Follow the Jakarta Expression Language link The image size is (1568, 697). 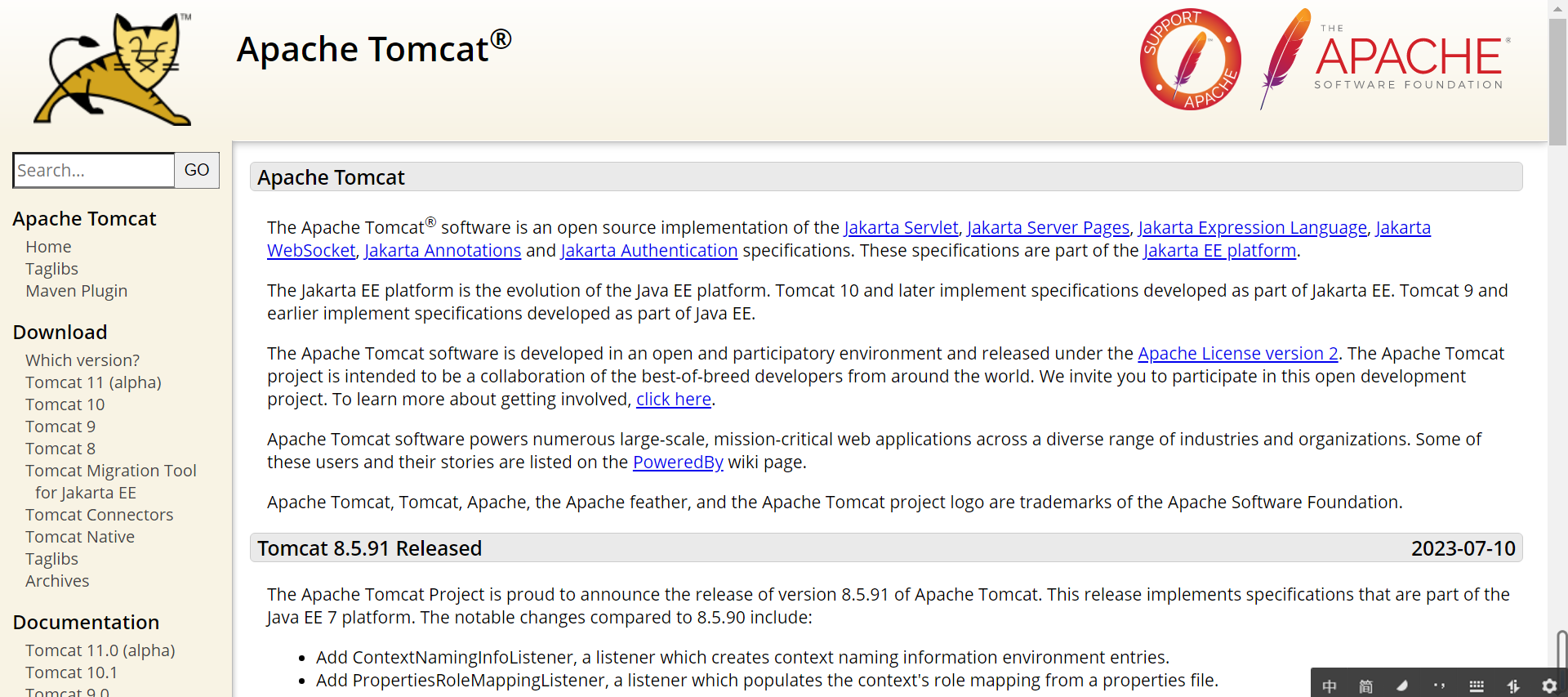[x=1252, y=227]
